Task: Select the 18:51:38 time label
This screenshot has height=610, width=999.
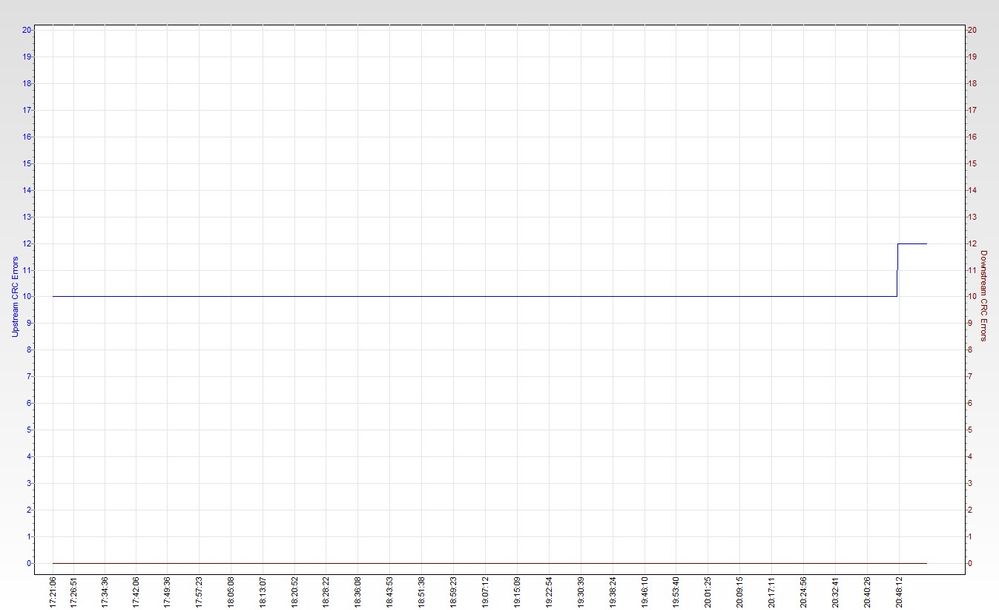Action: pos(421,593)
